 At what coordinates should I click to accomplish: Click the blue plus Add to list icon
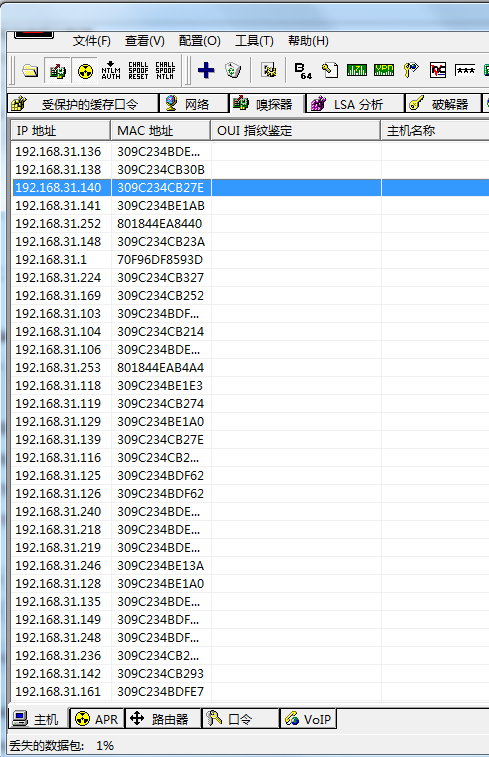[x=206, y=70]
